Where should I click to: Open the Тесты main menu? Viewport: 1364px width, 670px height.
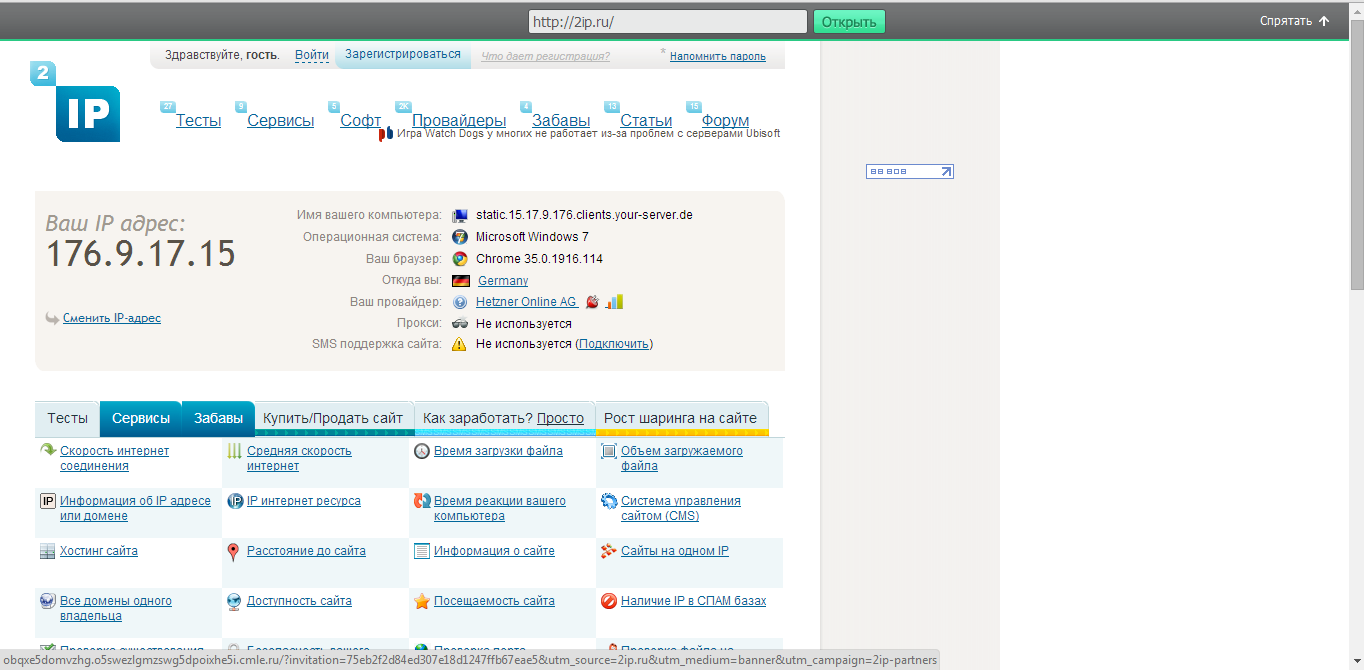coord(198,121)
